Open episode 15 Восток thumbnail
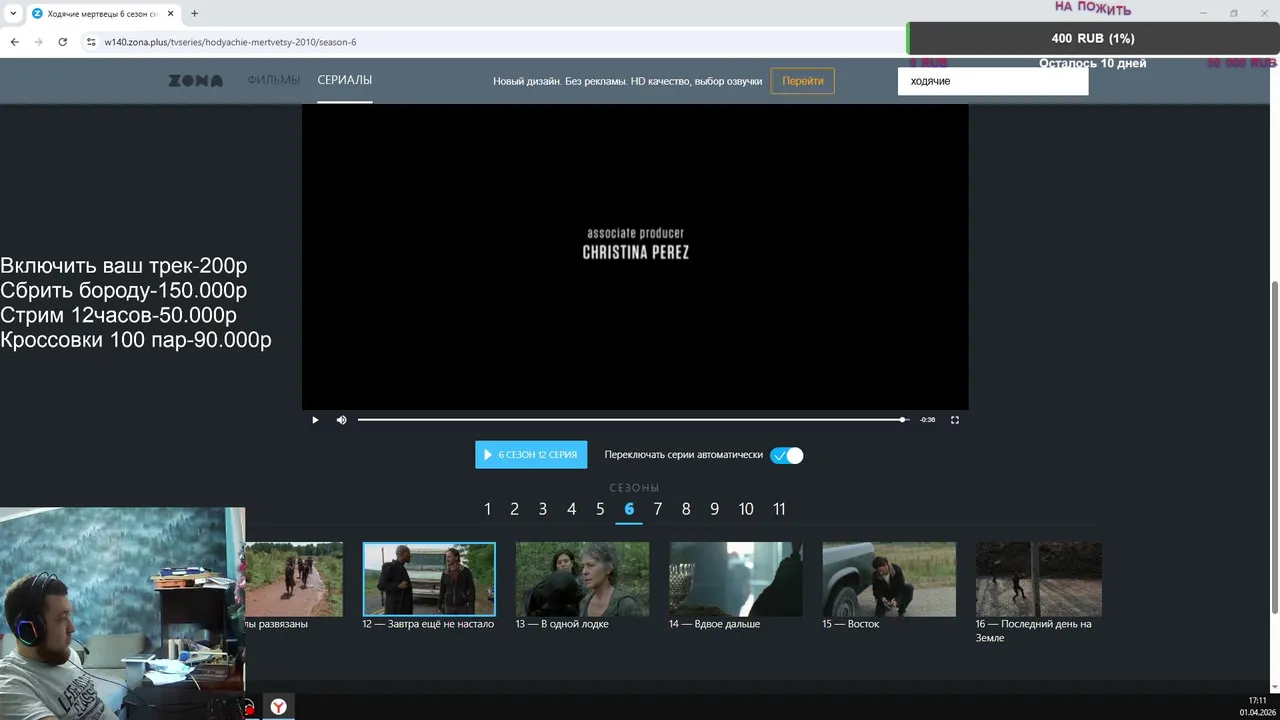 pos(889,579)
